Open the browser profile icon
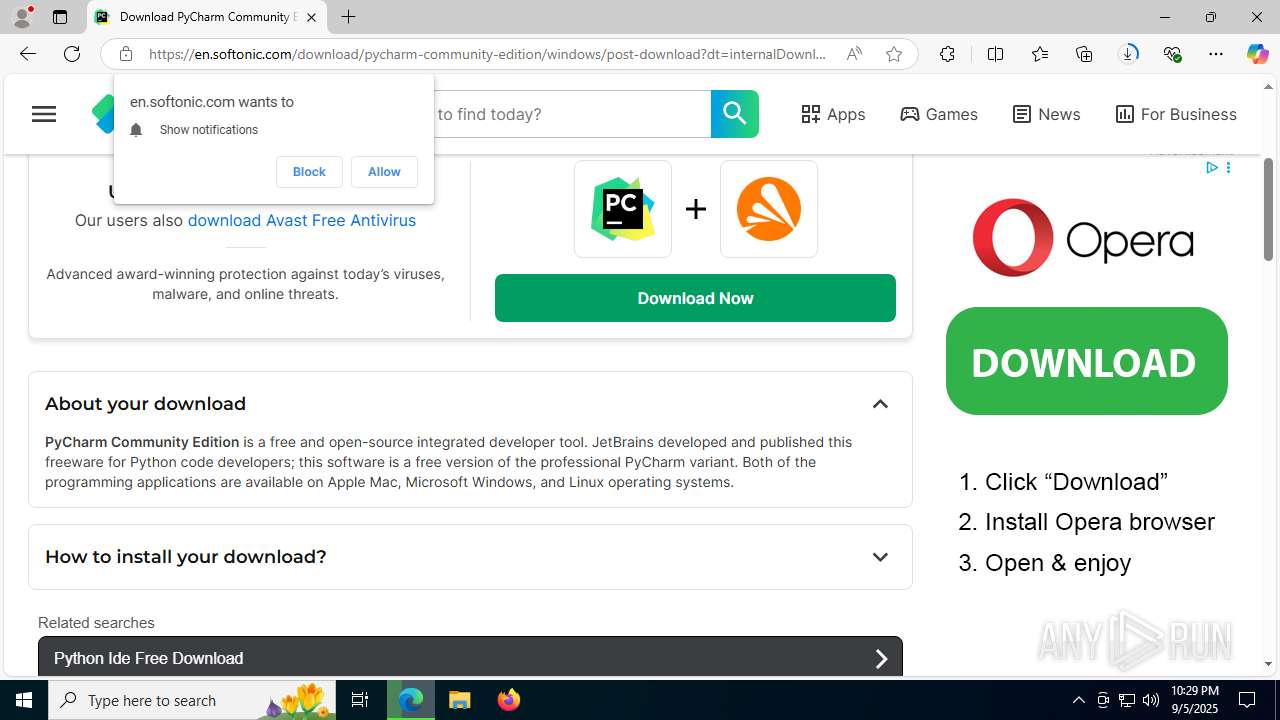 click(x=22, y=17)
